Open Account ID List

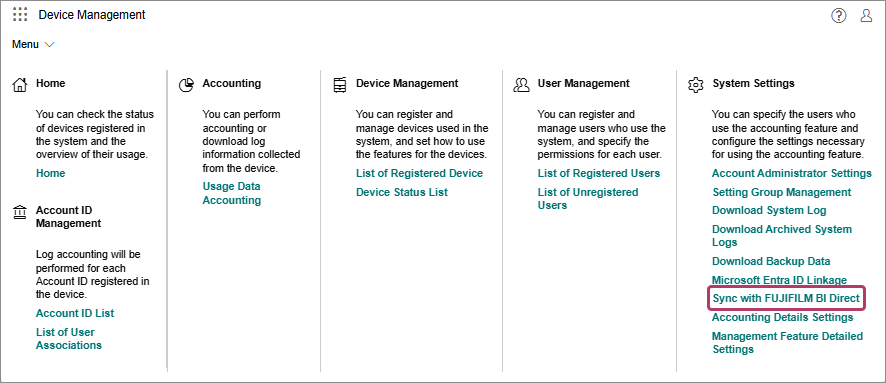(x=75, y=313)
